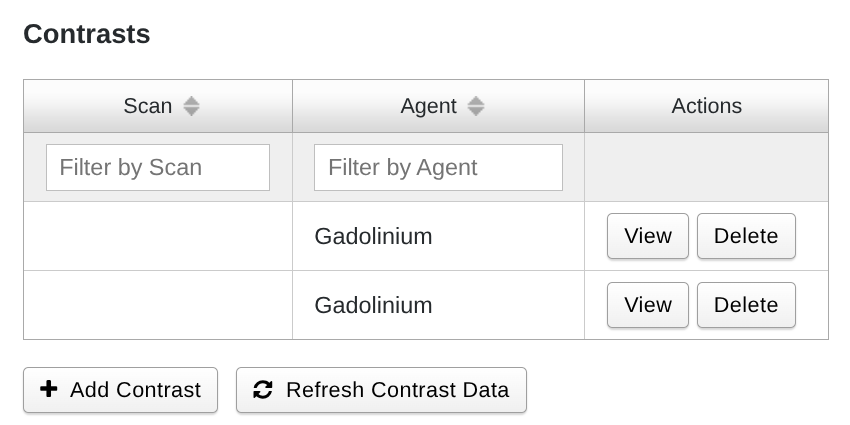
Task: Click the empty Scan cell in second row
Action: pos(158,305)
